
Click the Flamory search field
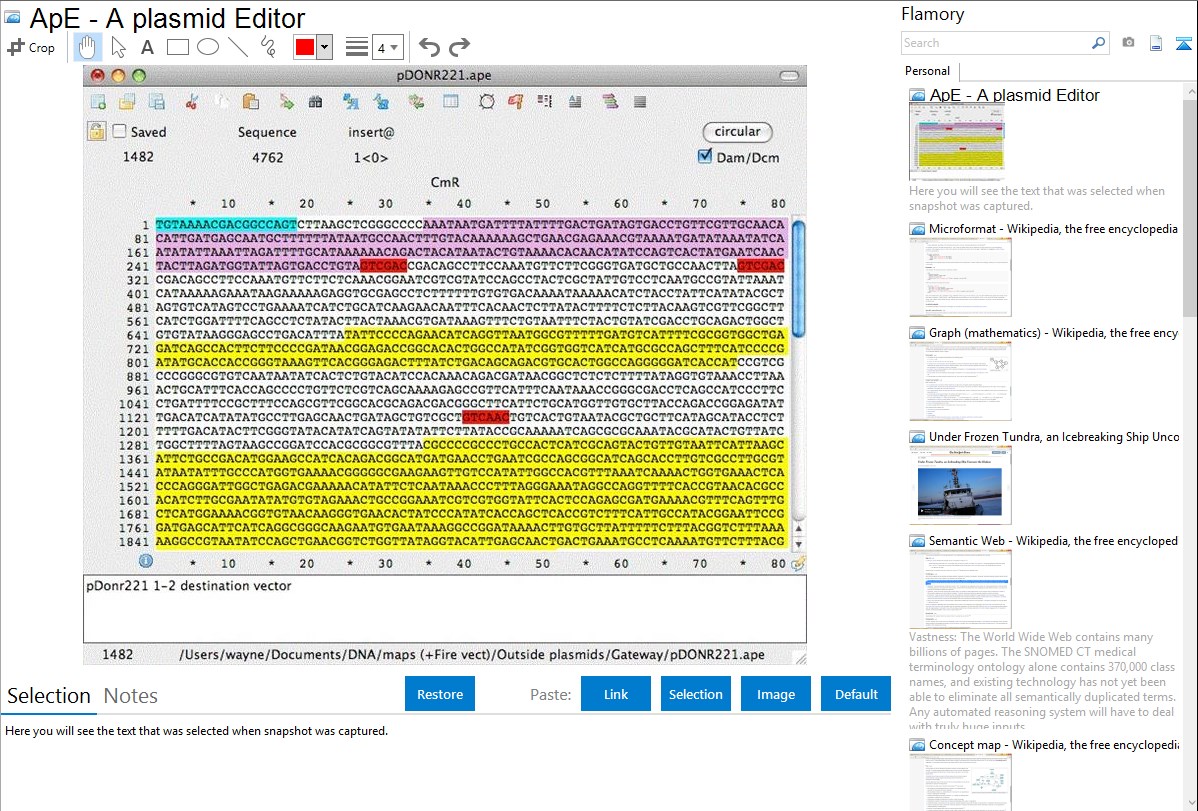click(x=996, y=43)
